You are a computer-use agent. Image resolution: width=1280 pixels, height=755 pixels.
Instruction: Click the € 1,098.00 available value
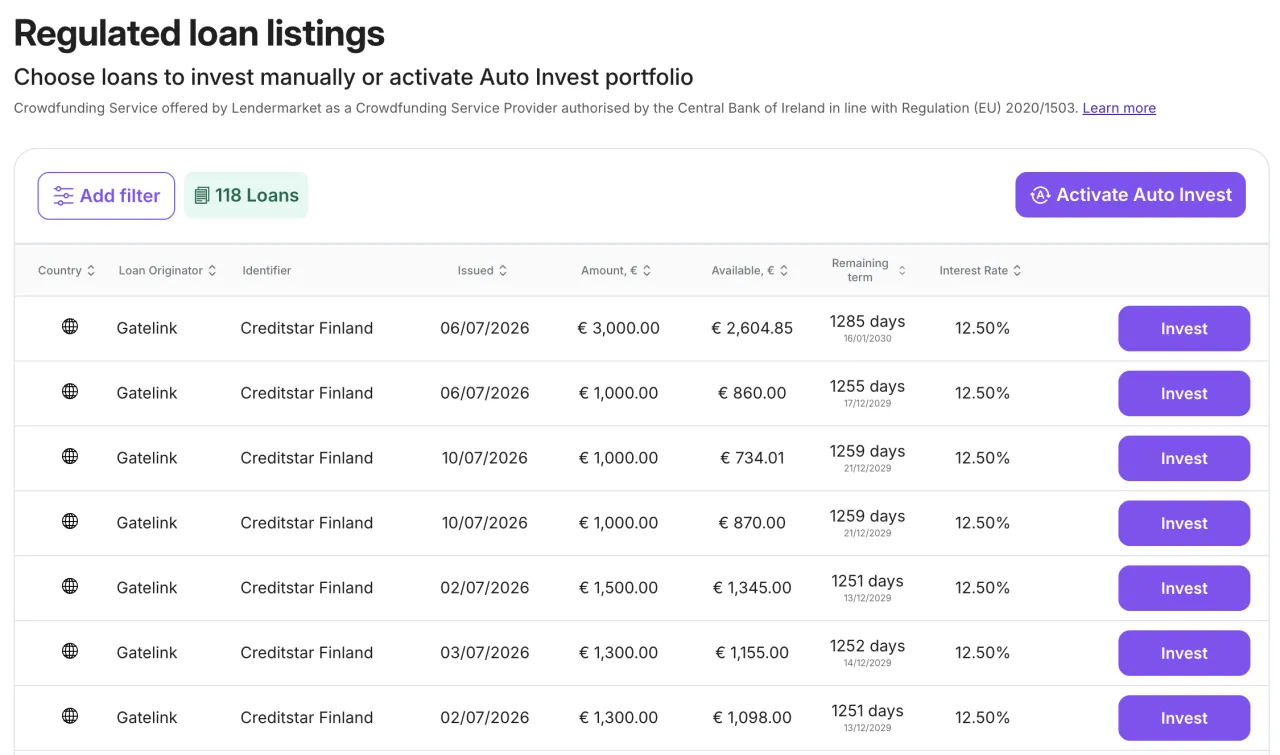pyautogui.click(x=752, y=718)
